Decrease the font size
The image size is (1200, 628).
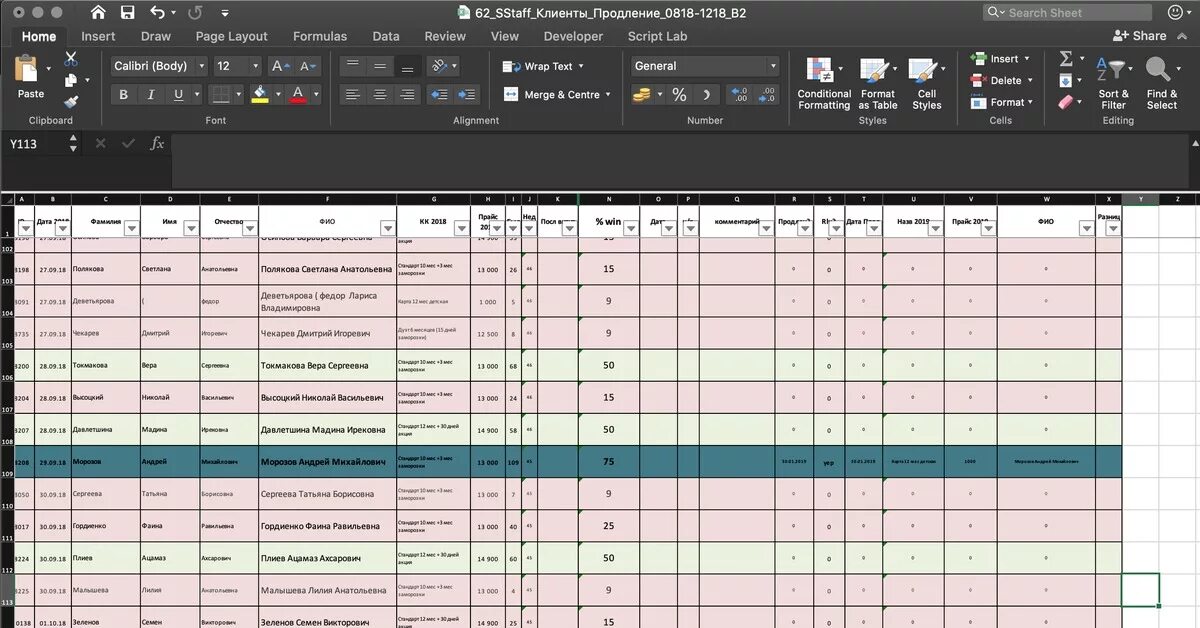coord(310,66)
